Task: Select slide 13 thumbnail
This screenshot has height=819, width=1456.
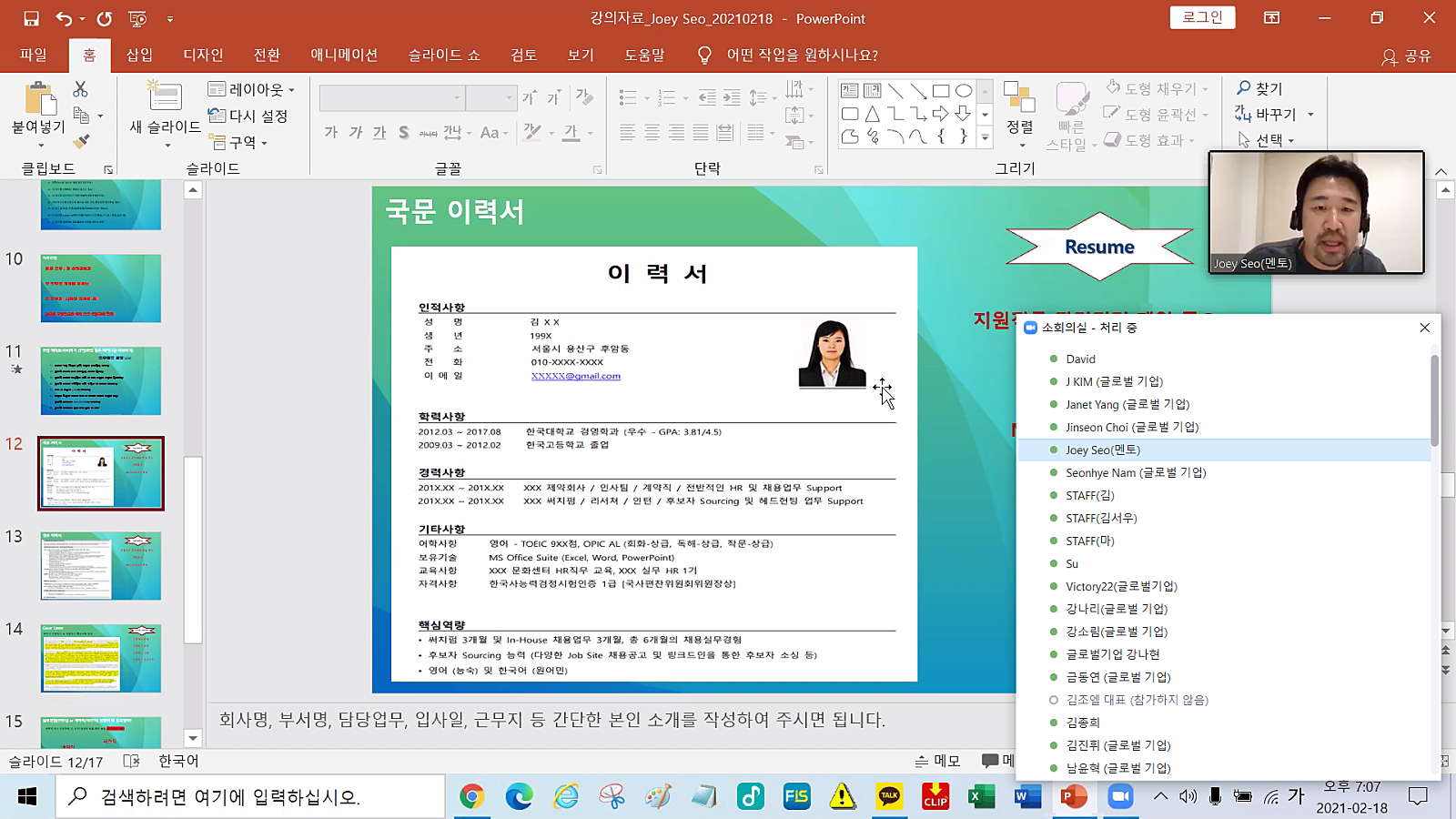Action: point(101,566)
